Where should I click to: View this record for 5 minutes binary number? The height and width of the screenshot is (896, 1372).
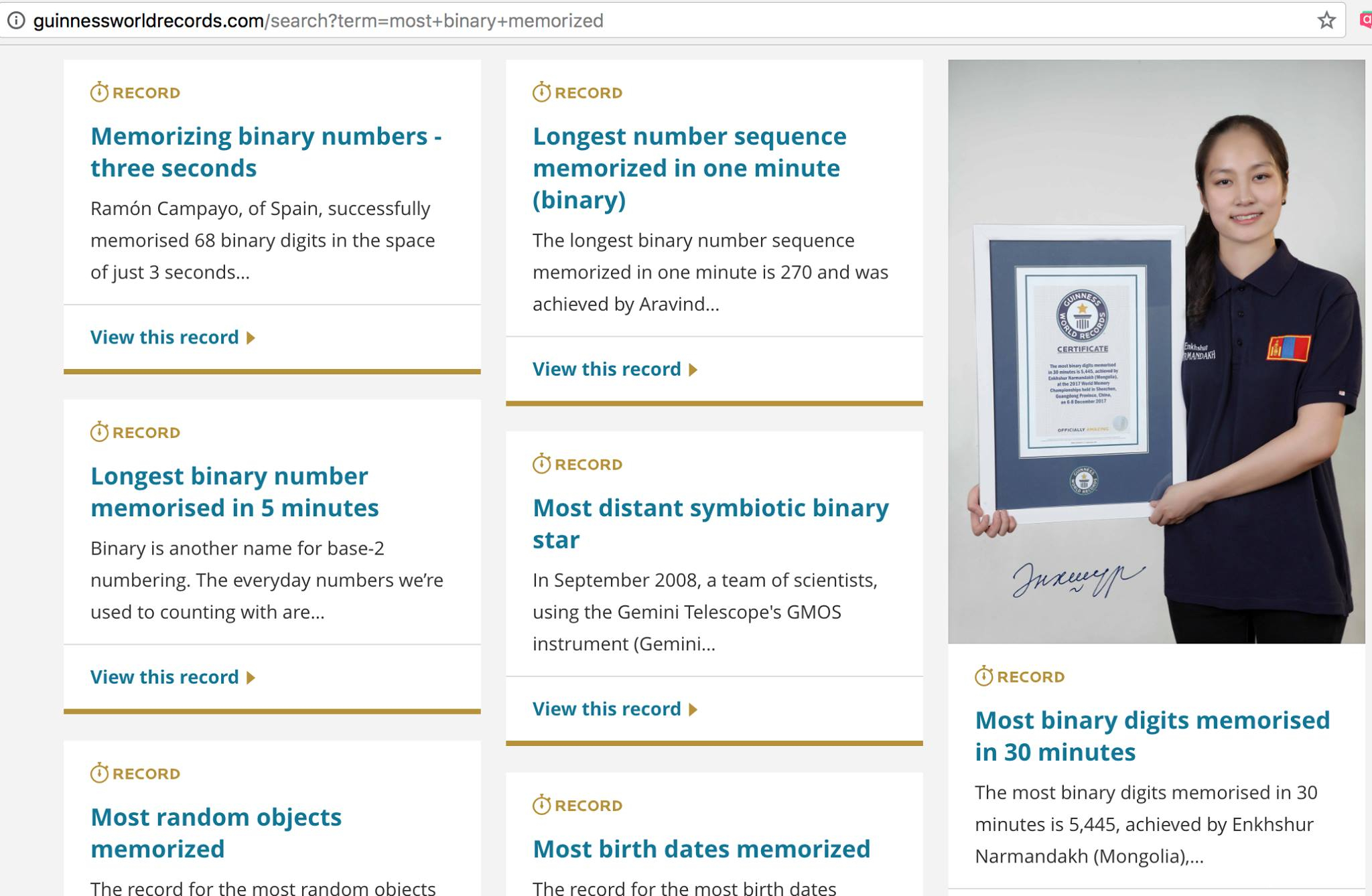(165, 677)
